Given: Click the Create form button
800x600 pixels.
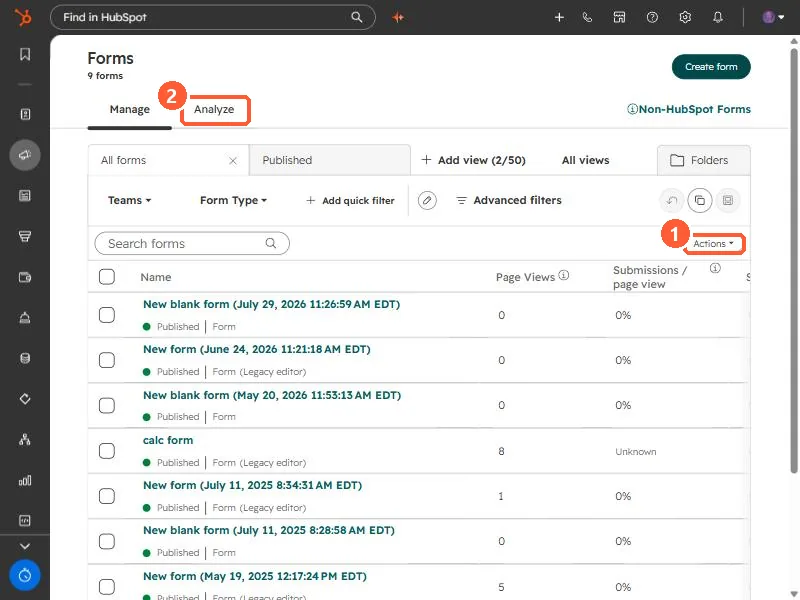Looking at the screenshot, I should click(x=711, y=67).
